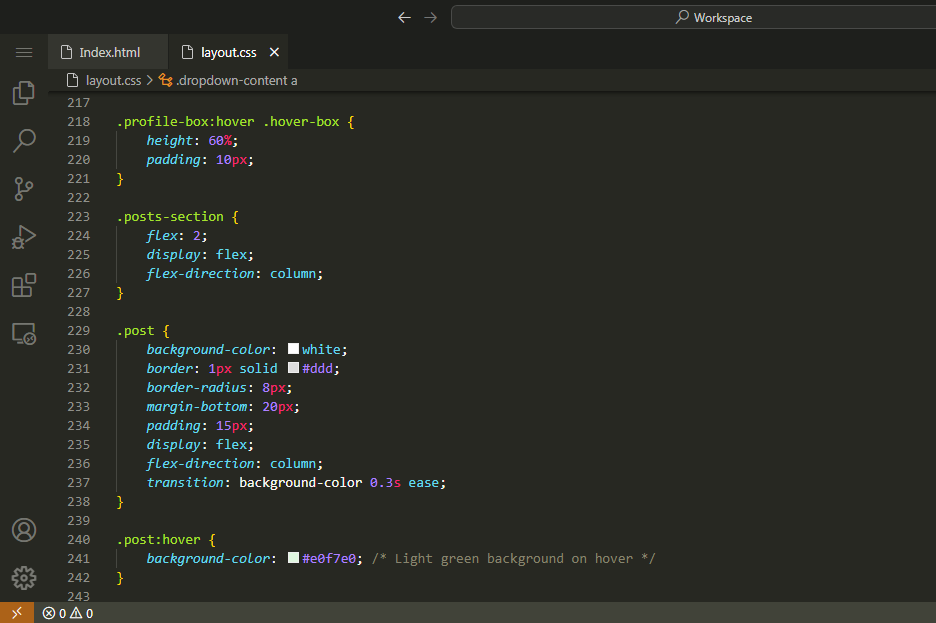Open the Remote Explorer view
Screen dimensions: 936x623
[24, 334]
